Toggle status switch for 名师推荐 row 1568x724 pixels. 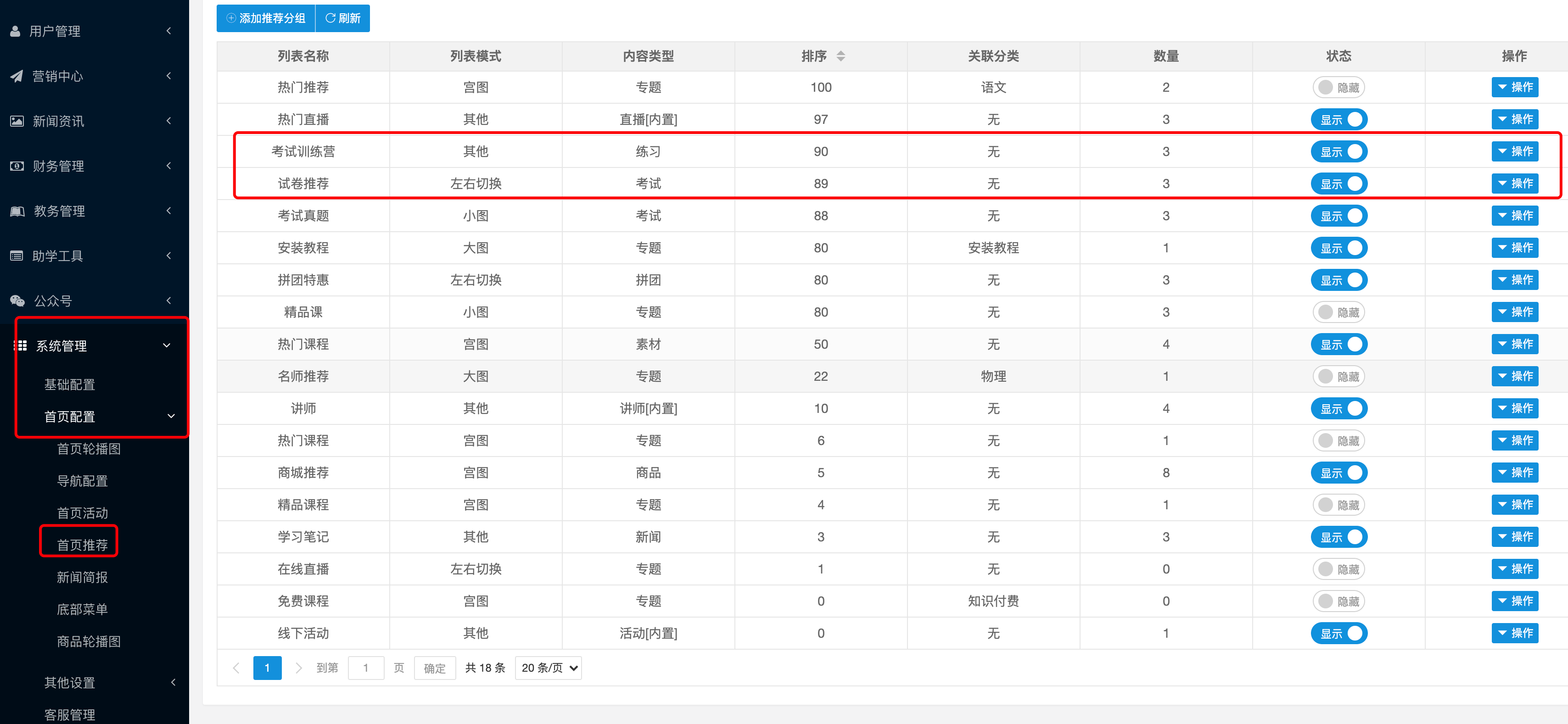1338,377
